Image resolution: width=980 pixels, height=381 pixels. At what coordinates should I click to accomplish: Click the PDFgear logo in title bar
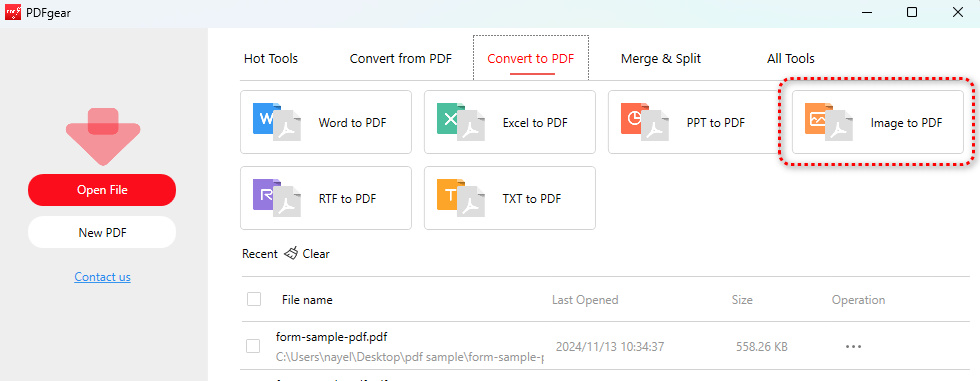pos(12,12)
